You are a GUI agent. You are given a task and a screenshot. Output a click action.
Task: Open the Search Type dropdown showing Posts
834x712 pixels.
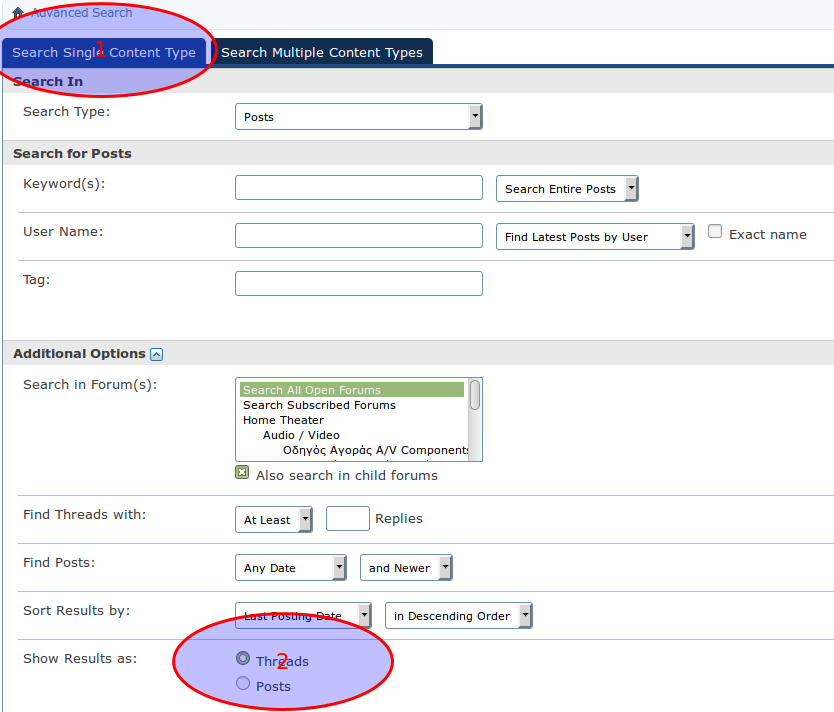(x=358, y=117)
